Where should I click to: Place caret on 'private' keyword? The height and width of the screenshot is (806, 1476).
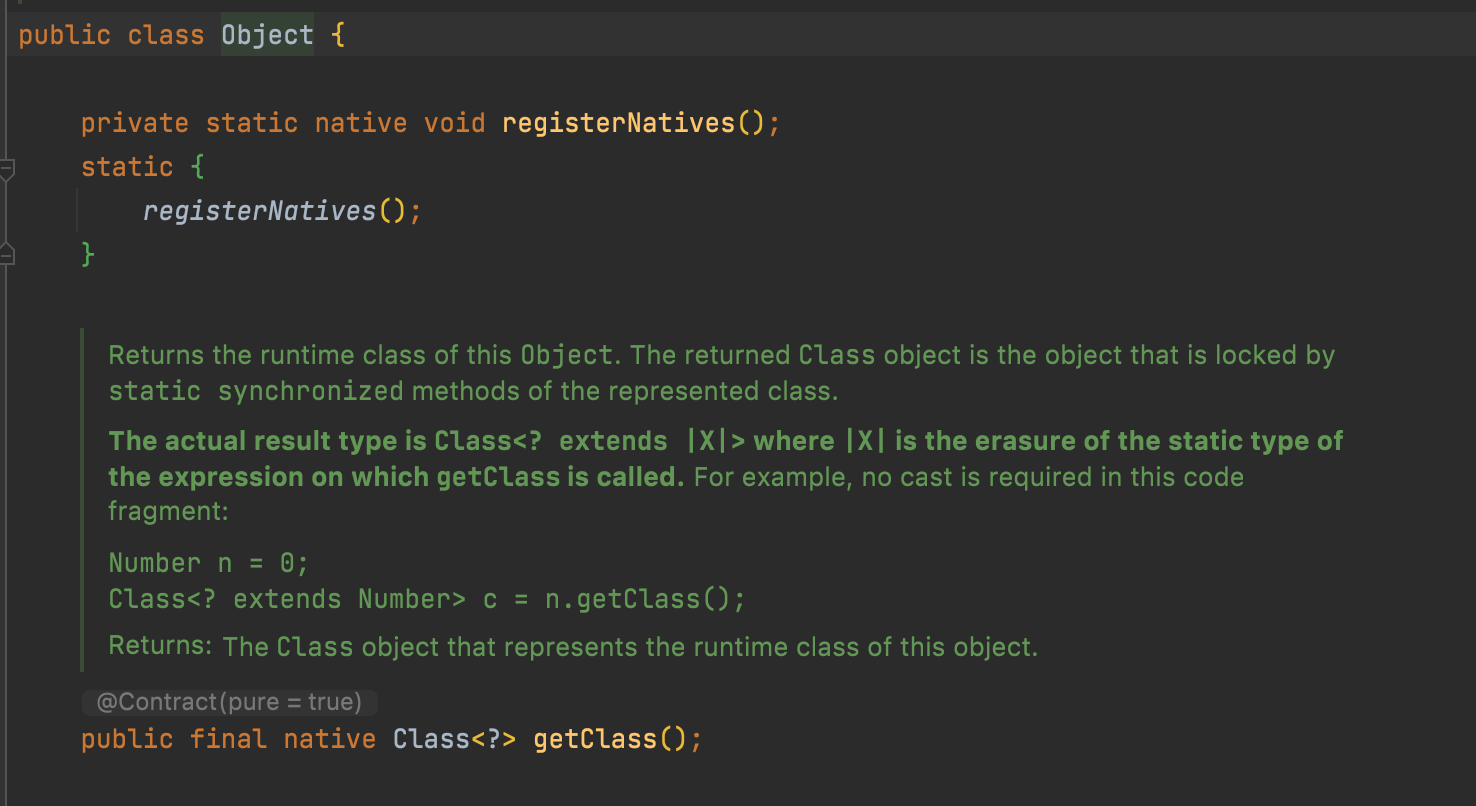(x=135, y=123)
